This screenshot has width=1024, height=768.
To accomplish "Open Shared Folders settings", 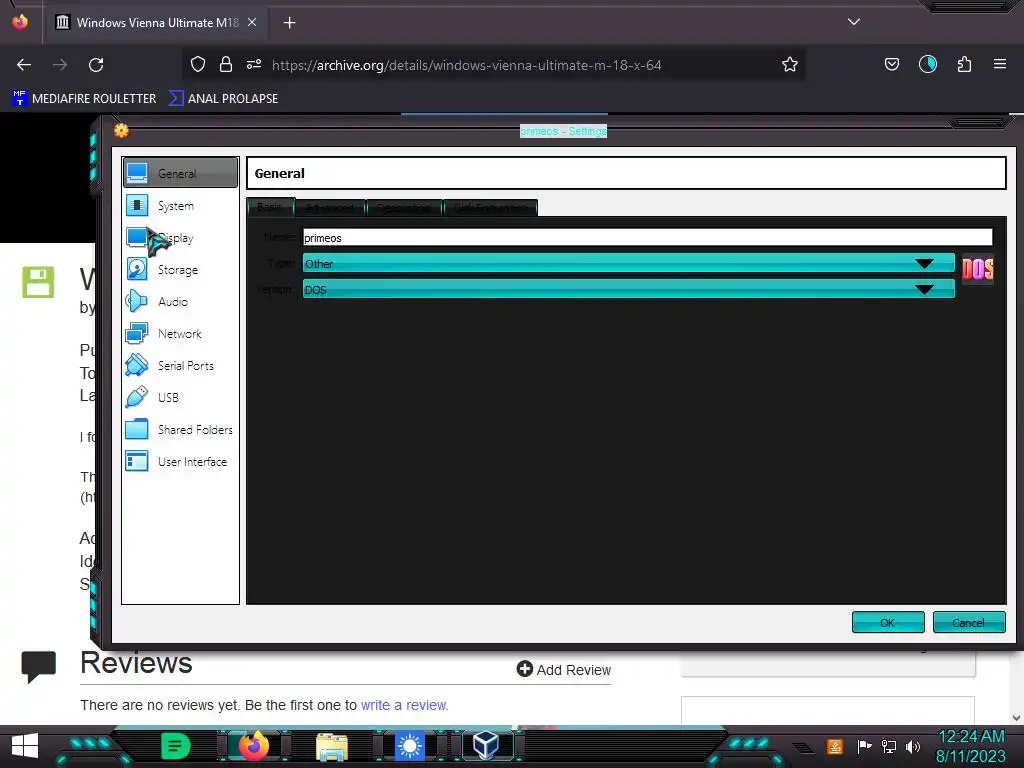I will [x=180, y=430].
